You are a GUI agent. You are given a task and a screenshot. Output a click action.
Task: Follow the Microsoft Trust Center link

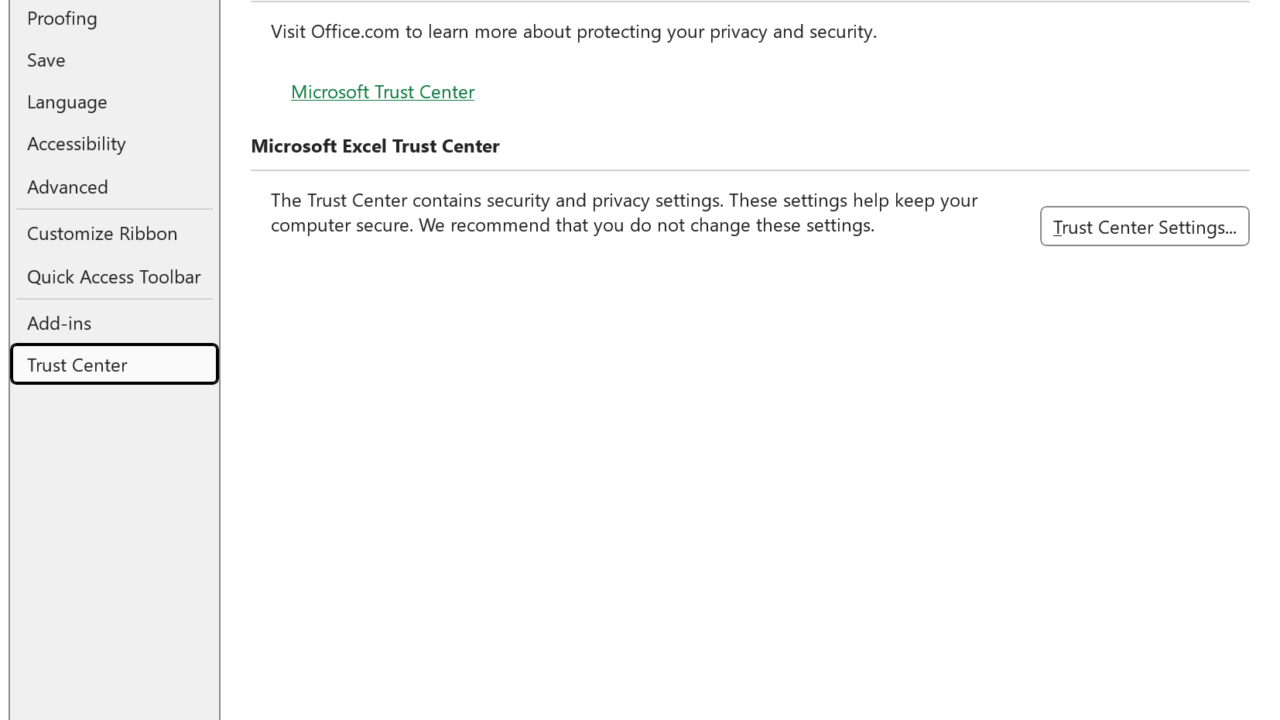pos(382,92)
